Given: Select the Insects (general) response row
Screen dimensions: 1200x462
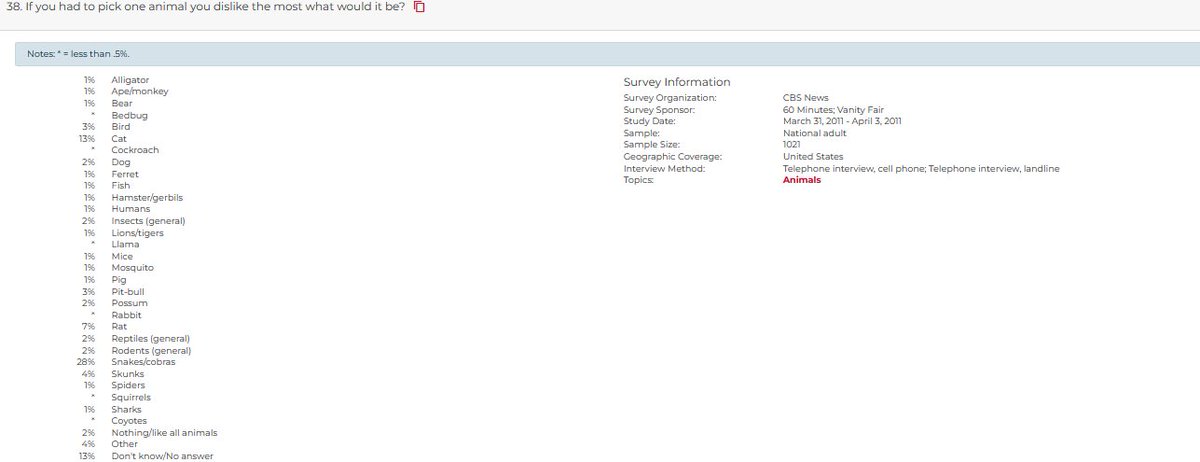Looking at the screenshot, I should click(x=132, y=221).
